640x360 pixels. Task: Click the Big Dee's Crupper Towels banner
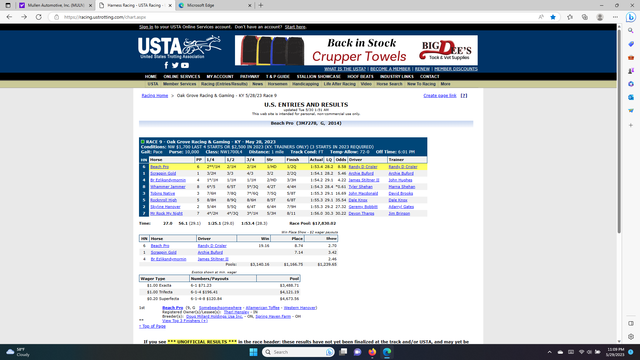click(356, 50)
